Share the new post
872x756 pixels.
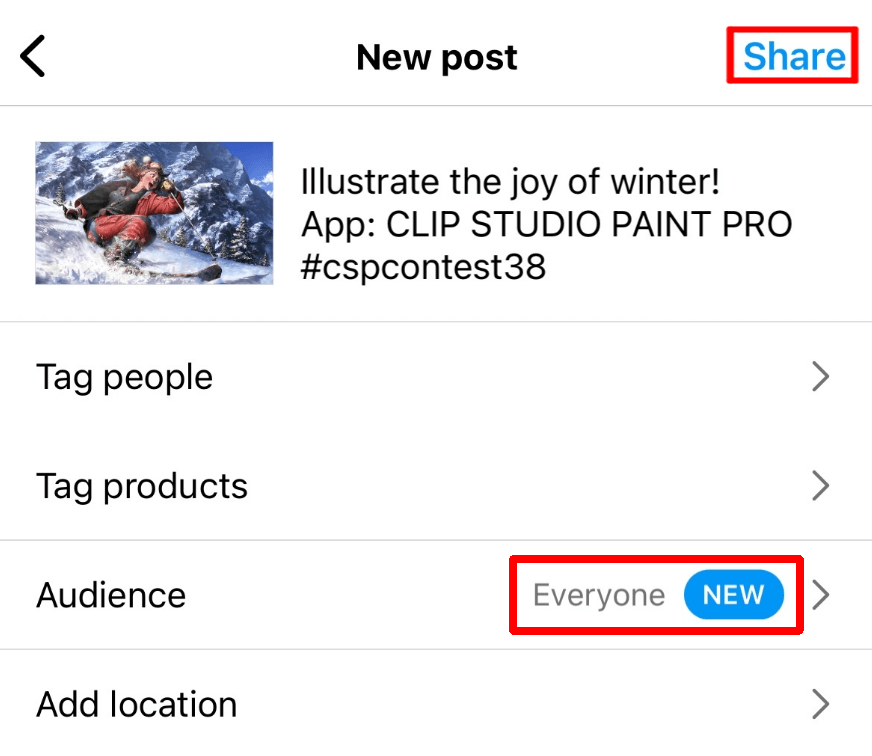click(x=794, y=57)
